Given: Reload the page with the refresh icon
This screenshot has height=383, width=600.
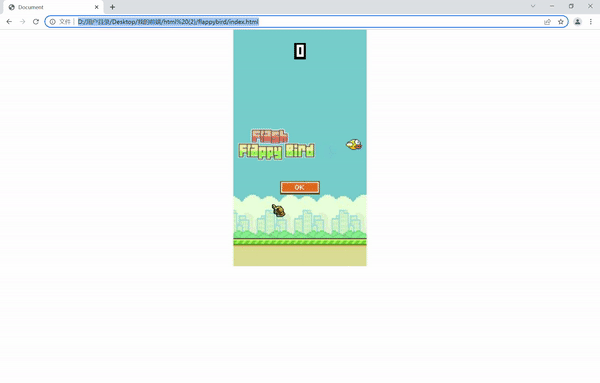Looking at the screenshot, I should (x=36, y=22).
